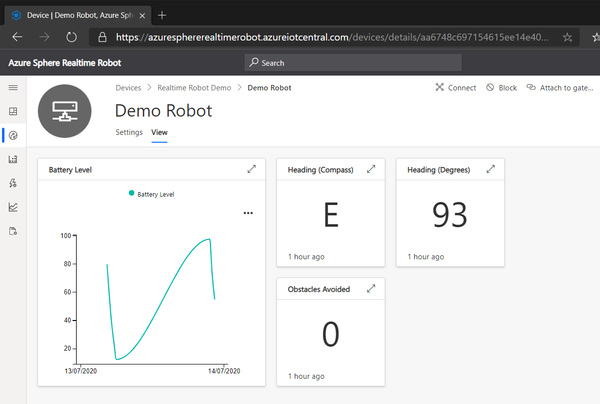Click the Heading (Degrees) tile title
The height and width of the screenshot is (404, 600).
point(439,170)
